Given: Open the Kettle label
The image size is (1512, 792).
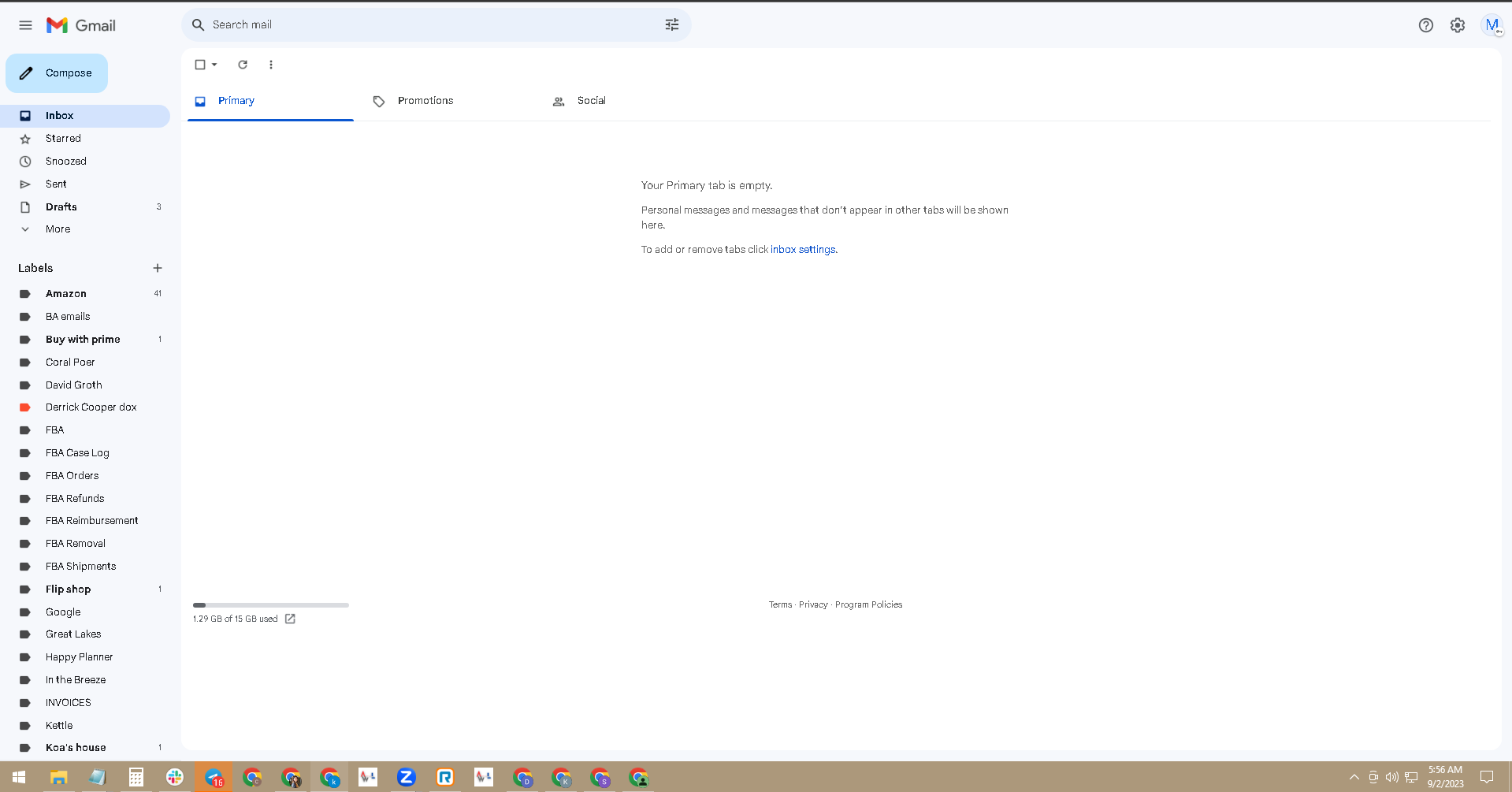Looking at the screenshot, I should [85, 726].
